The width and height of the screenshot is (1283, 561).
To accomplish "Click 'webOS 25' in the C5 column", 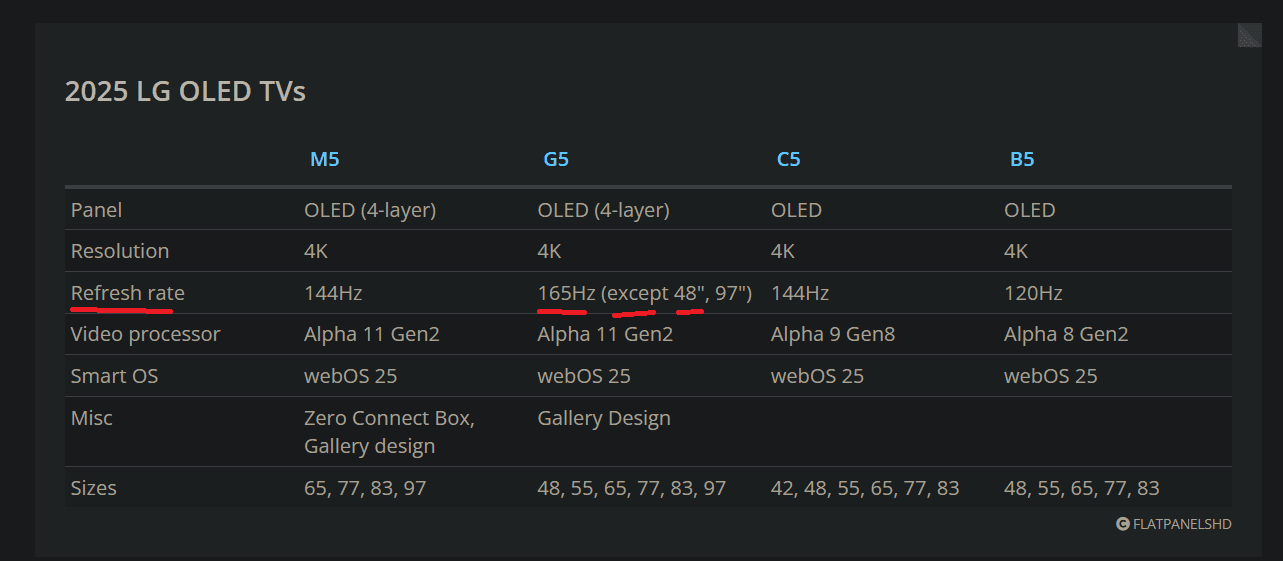I will [x=817, y=376].
